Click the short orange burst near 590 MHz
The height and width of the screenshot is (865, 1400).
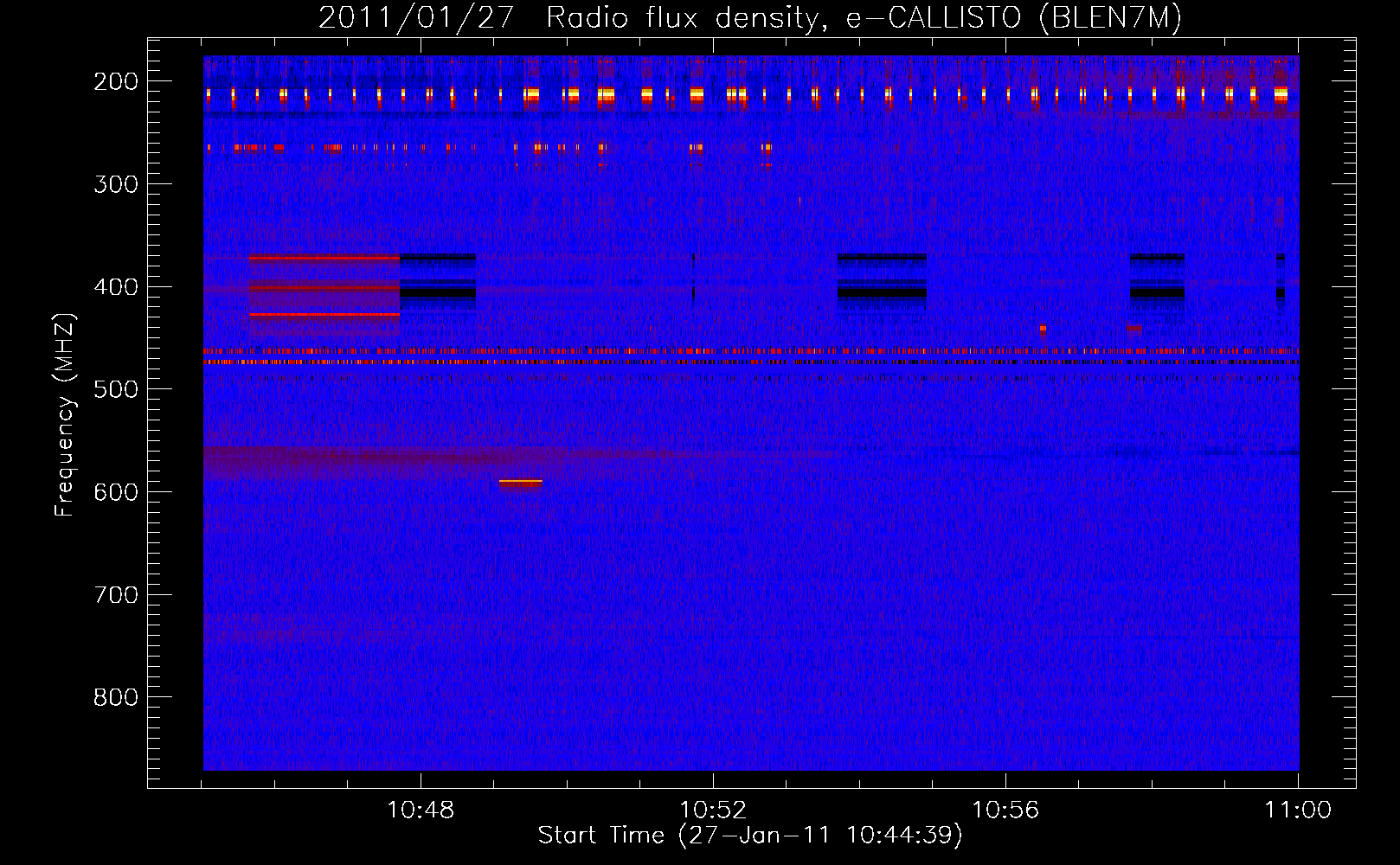click(x=521, y=483)
